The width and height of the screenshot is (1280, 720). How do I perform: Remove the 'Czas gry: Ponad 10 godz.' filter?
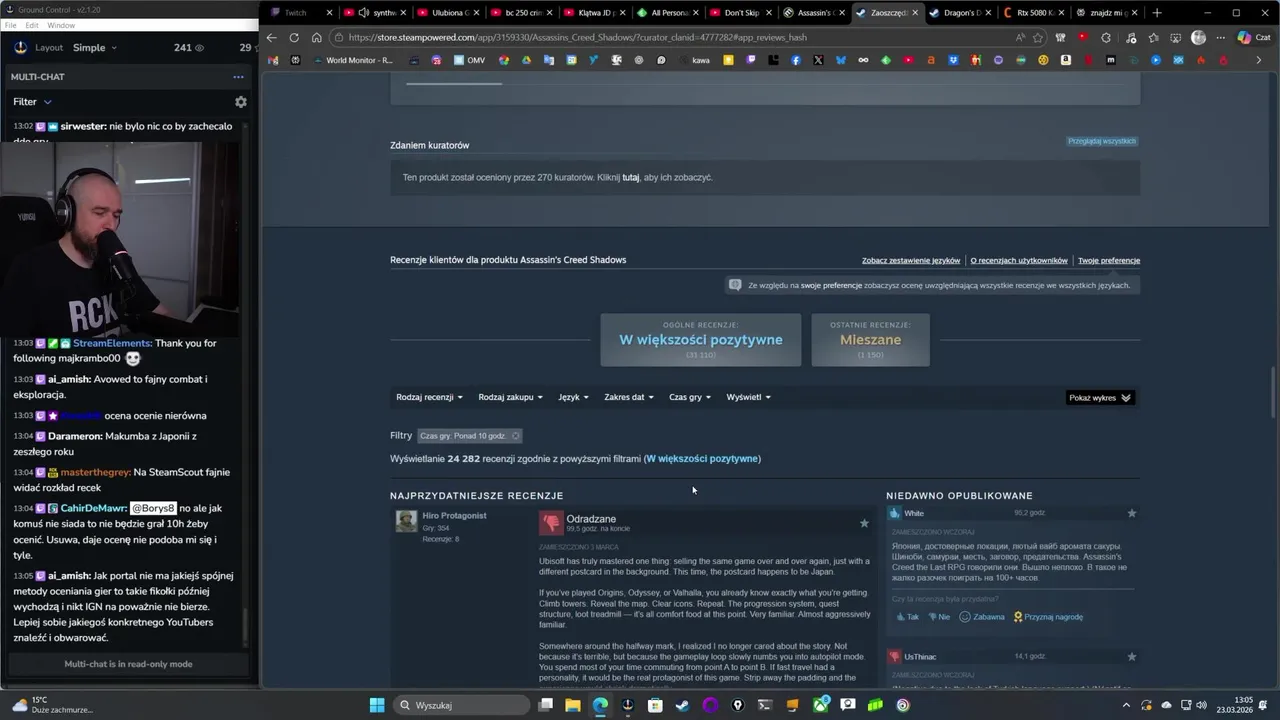[515, 436]
